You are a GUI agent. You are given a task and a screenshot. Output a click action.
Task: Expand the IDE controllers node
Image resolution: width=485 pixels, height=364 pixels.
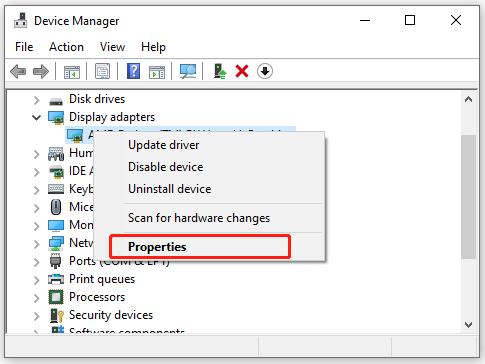click(36, 172)
